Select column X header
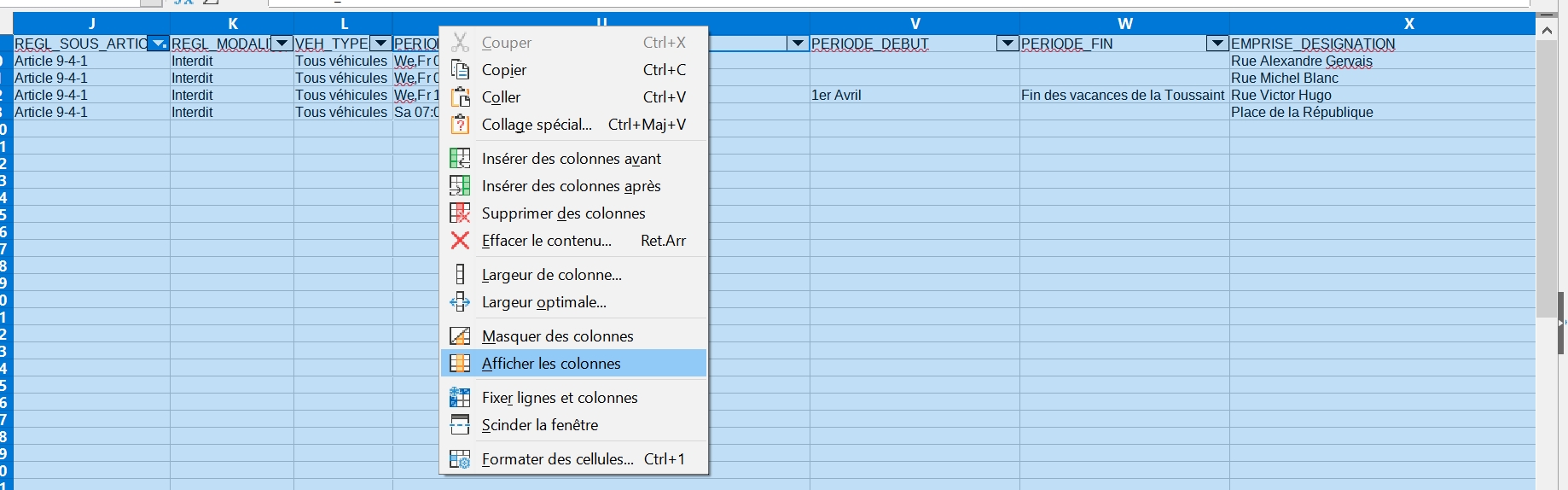This screenshot has width=1568, height=490. (x=1408, y=24)
